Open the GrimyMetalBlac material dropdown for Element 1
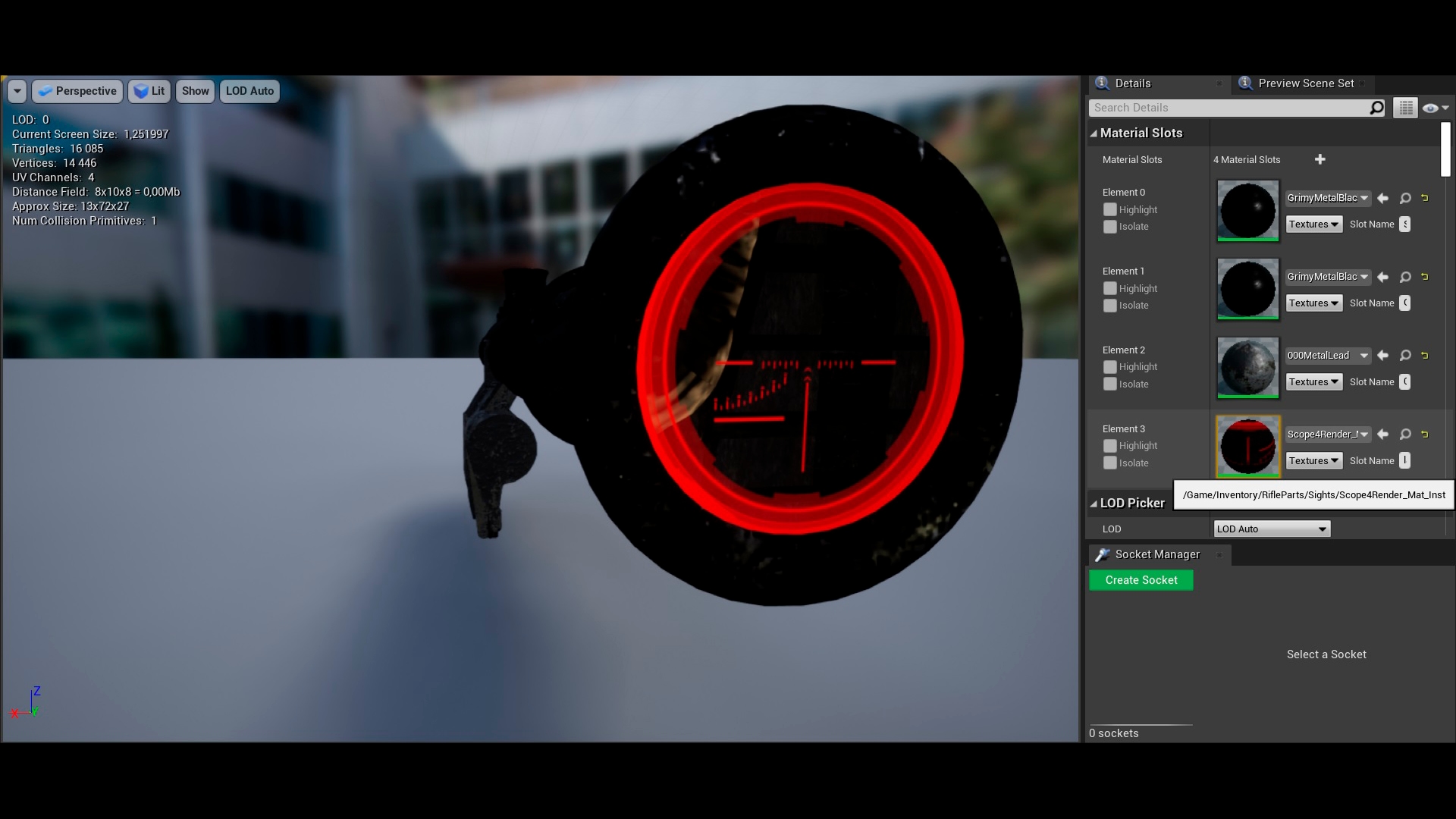The width and height of the screenshot is (1456, 819). pyautogui.click(x=1328, y=277)
